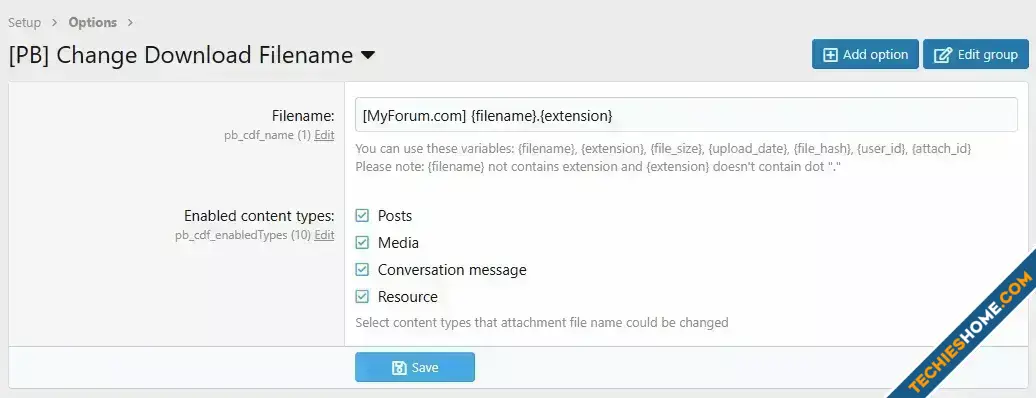Screen dimensions: 1036x398
Task: Open the Edit link for pb_cdf_name
Action: coord(324,135)
